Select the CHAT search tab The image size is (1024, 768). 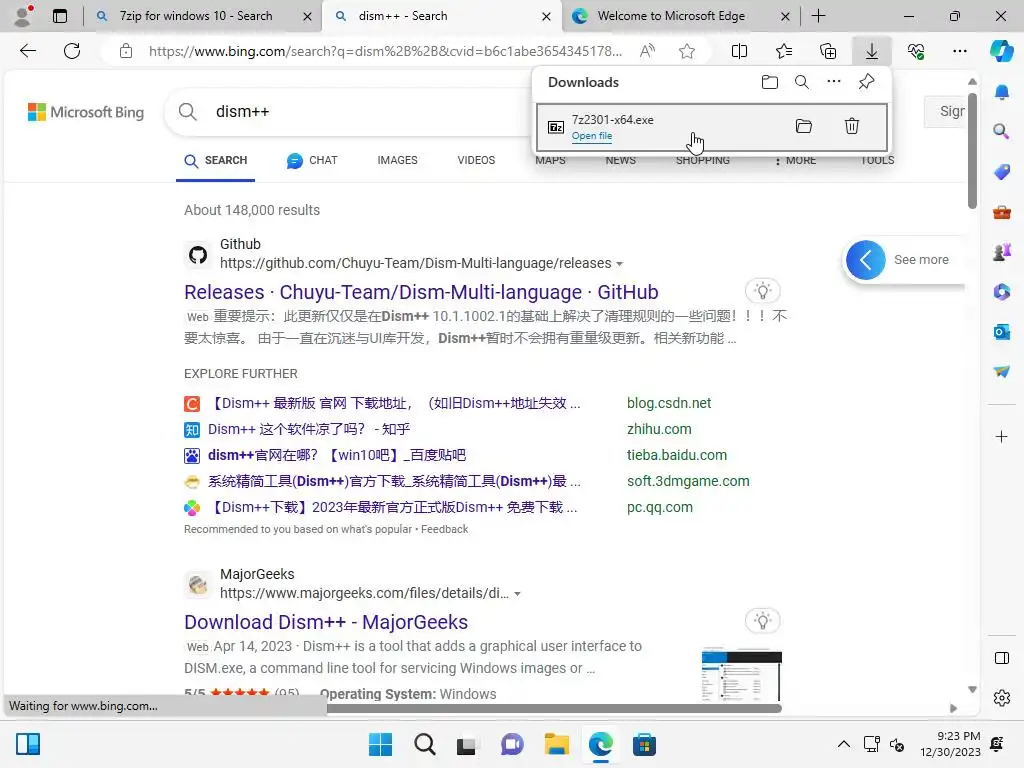coord(312,160)
